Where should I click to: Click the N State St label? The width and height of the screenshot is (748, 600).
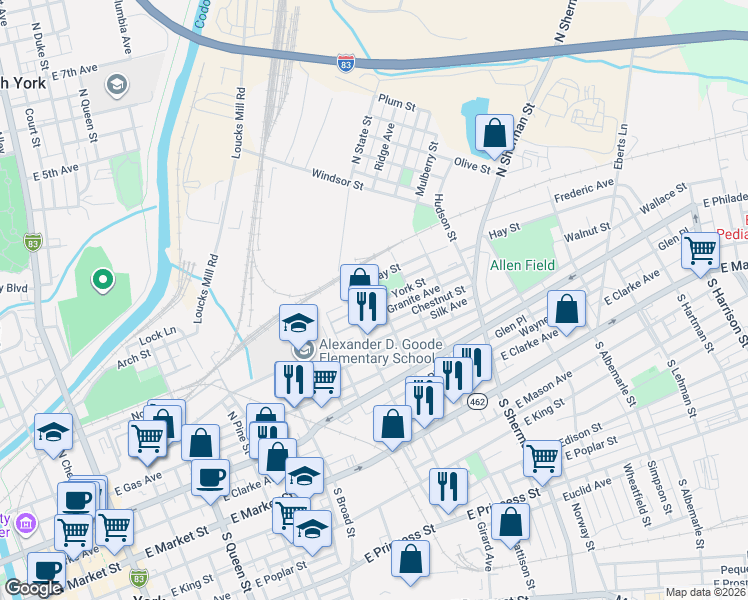361,140
